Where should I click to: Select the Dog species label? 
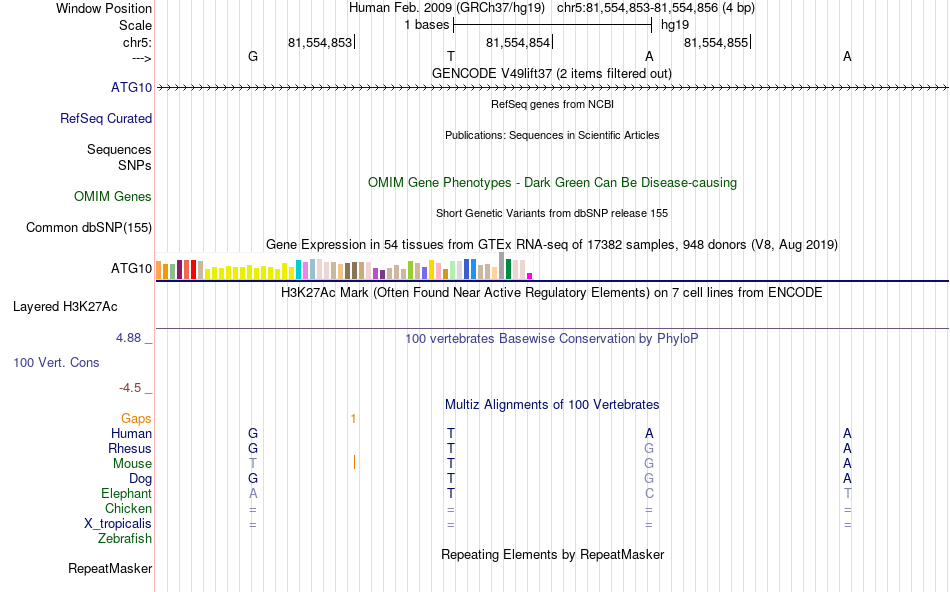[x=140, y=479]
